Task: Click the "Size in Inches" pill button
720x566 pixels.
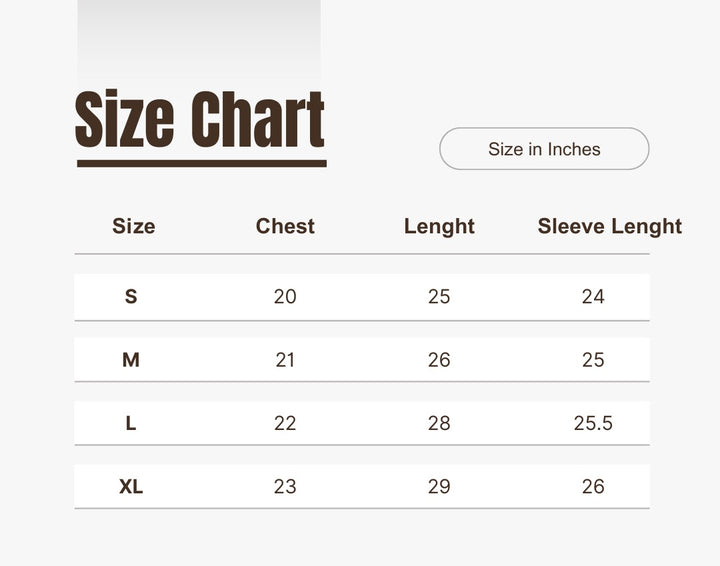Action: tap(544, 149)
